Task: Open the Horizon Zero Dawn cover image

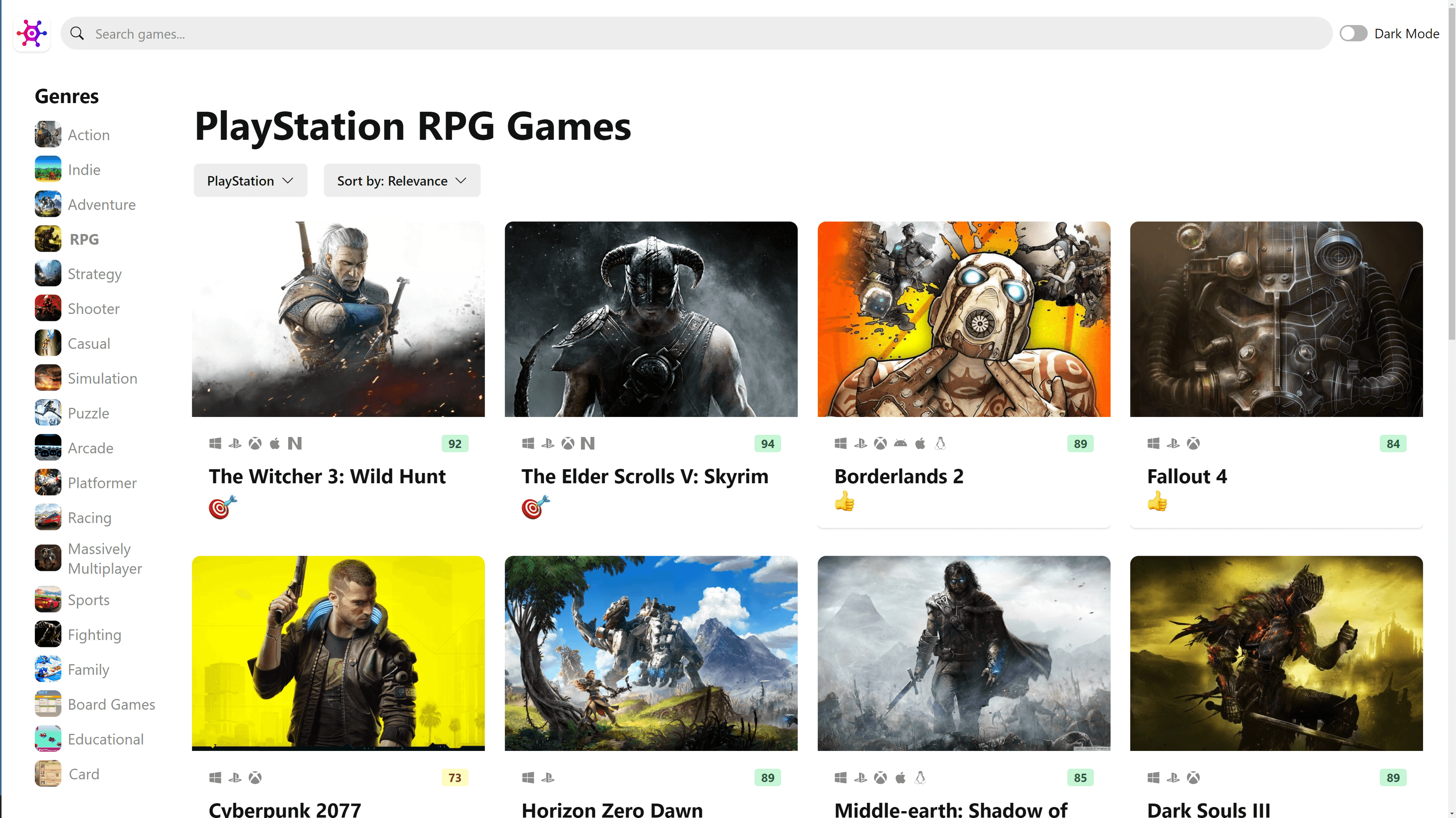Action: tap(651, 653)
